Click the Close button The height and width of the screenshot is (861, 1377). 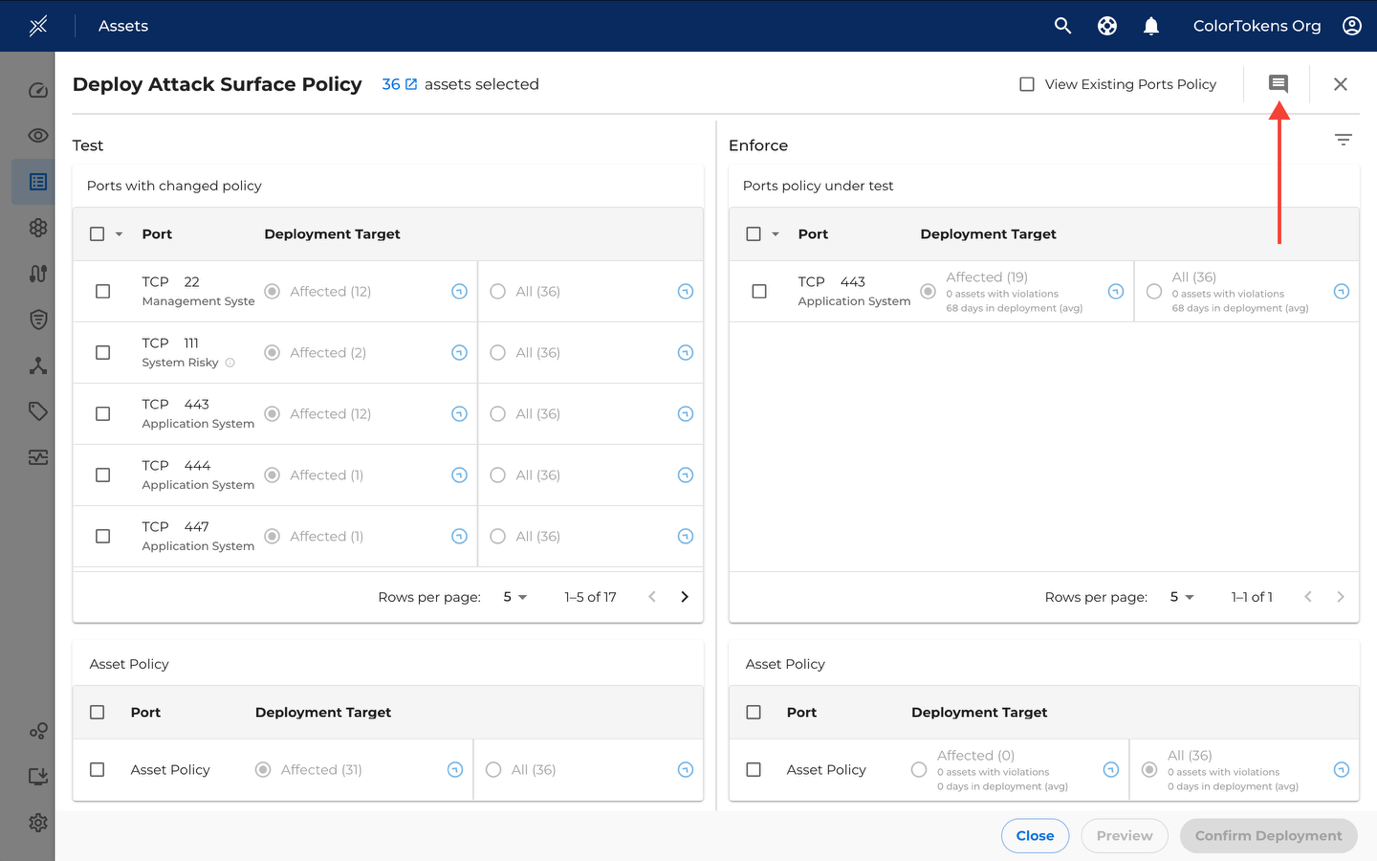click(1035, 836)
